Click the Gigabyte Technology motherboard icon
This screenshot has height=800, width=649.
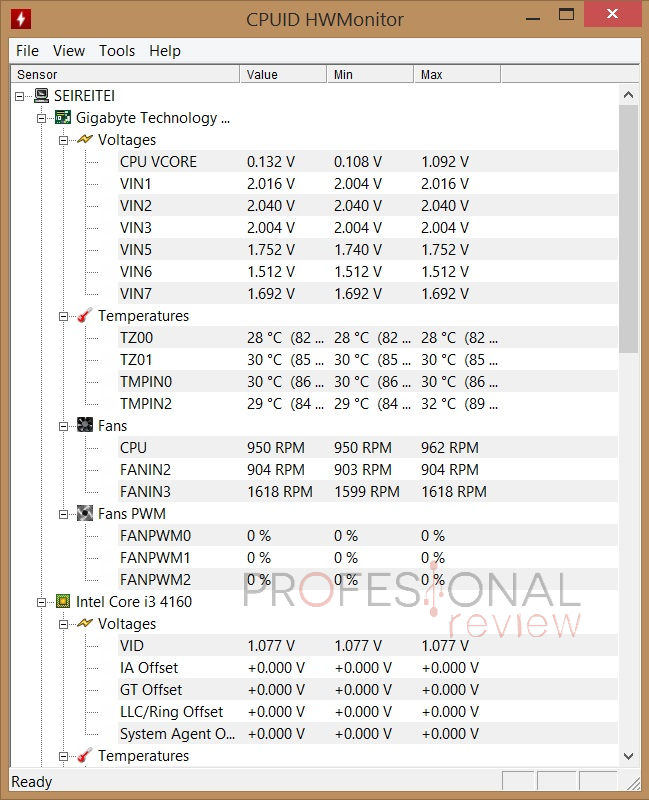pos(63,117)
